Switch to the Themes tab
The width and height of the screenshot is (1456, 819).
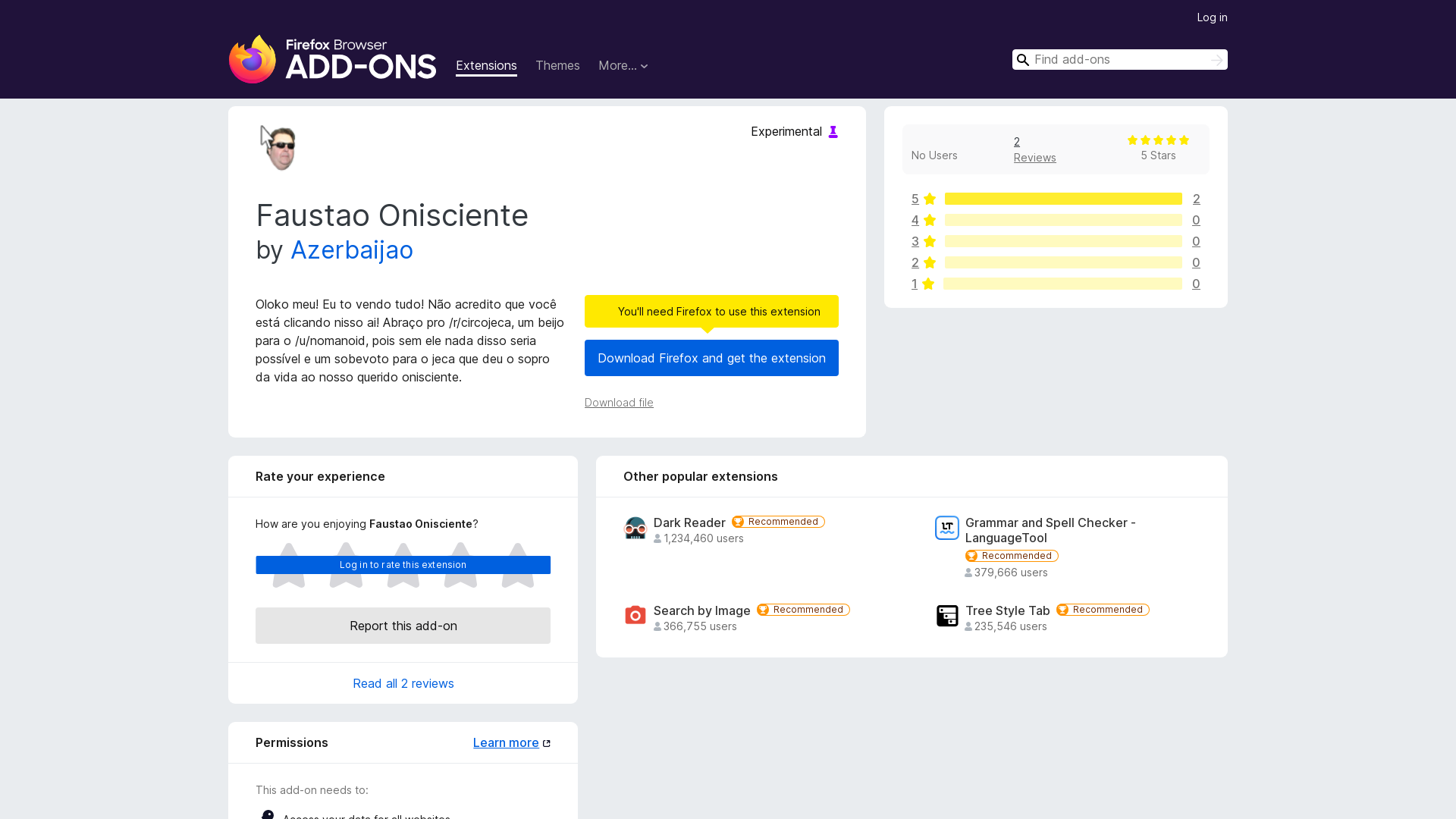(557, 66)
